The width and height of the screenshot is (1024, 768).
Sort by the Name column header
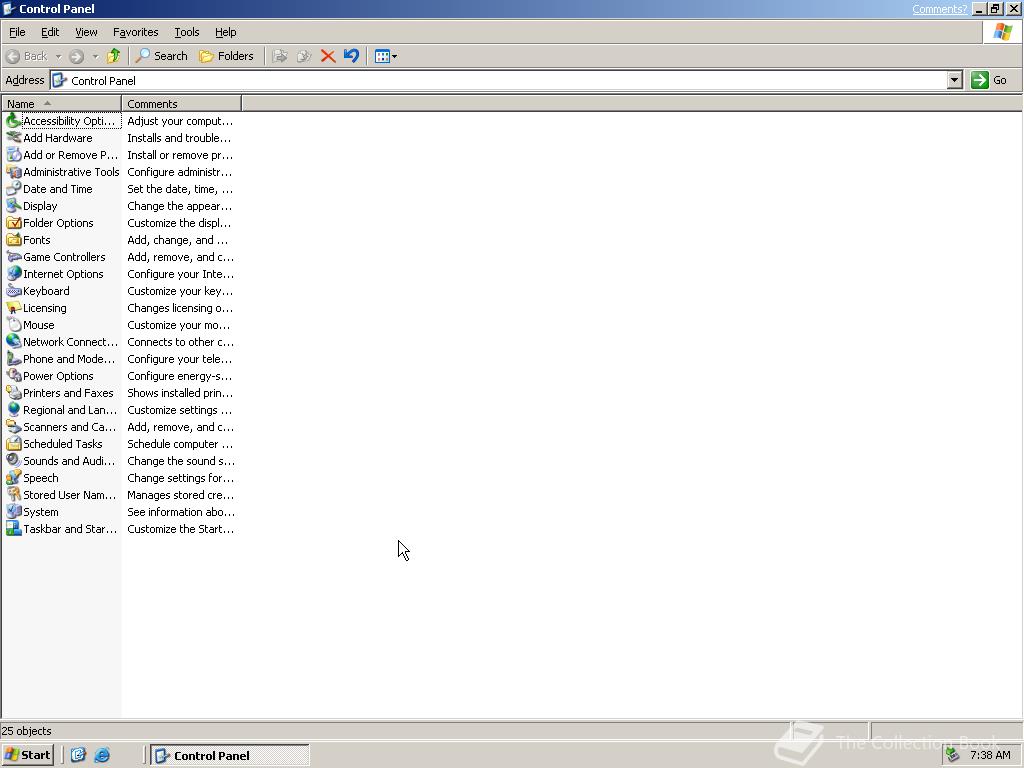click(61, 104)
